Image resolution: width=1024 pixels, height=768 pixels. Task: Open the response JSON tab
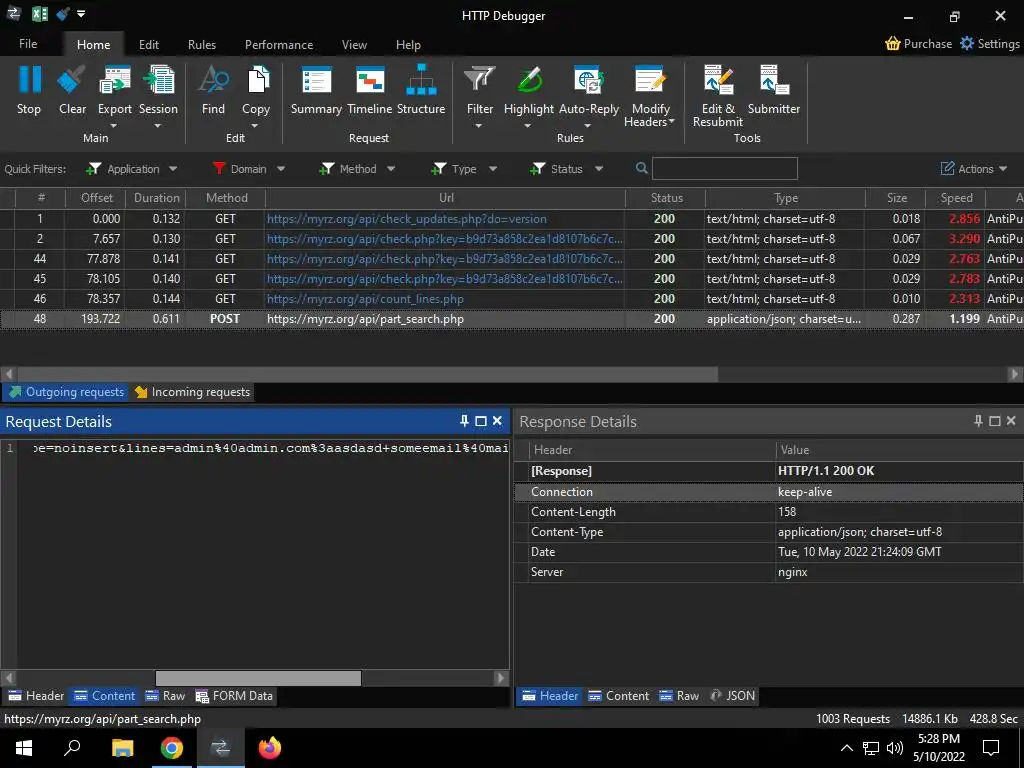coord(733,696)
